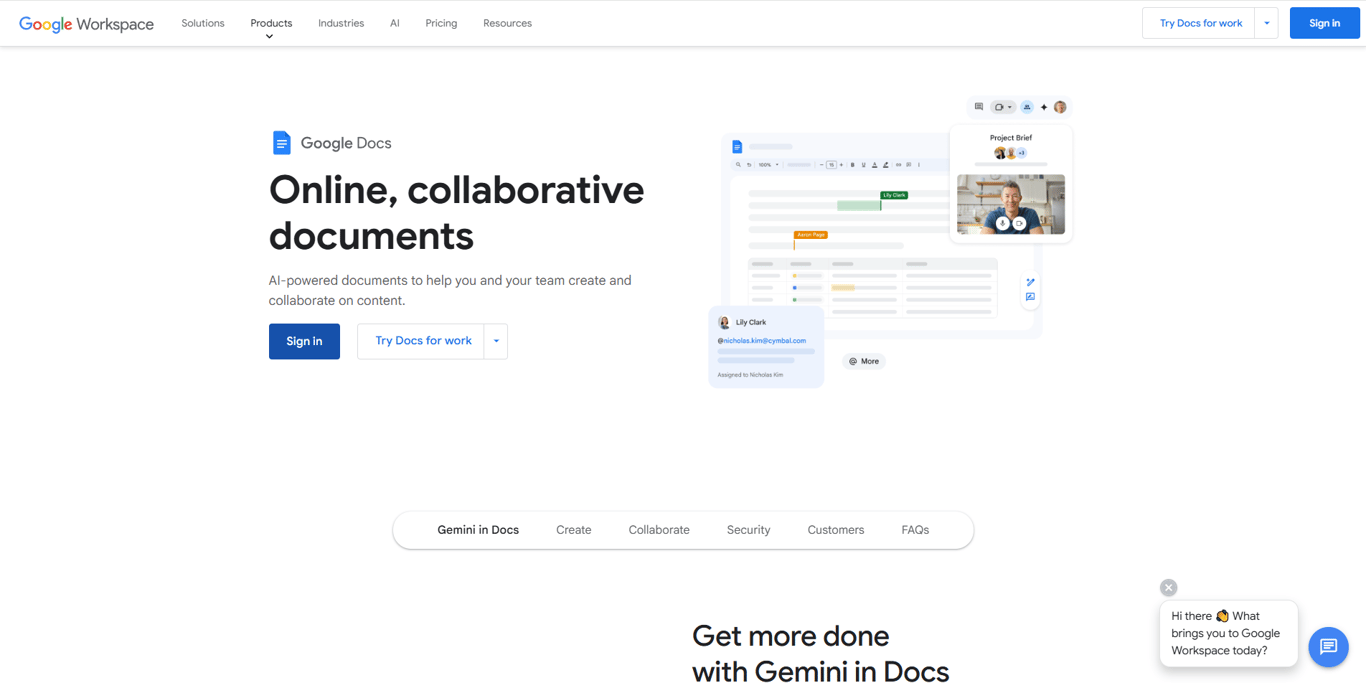Click the image suggestion icon below magic pen
Image resolution: width=1366 pixels, height=683 pixels.
pyautogui.click(x=1030, y=297)
